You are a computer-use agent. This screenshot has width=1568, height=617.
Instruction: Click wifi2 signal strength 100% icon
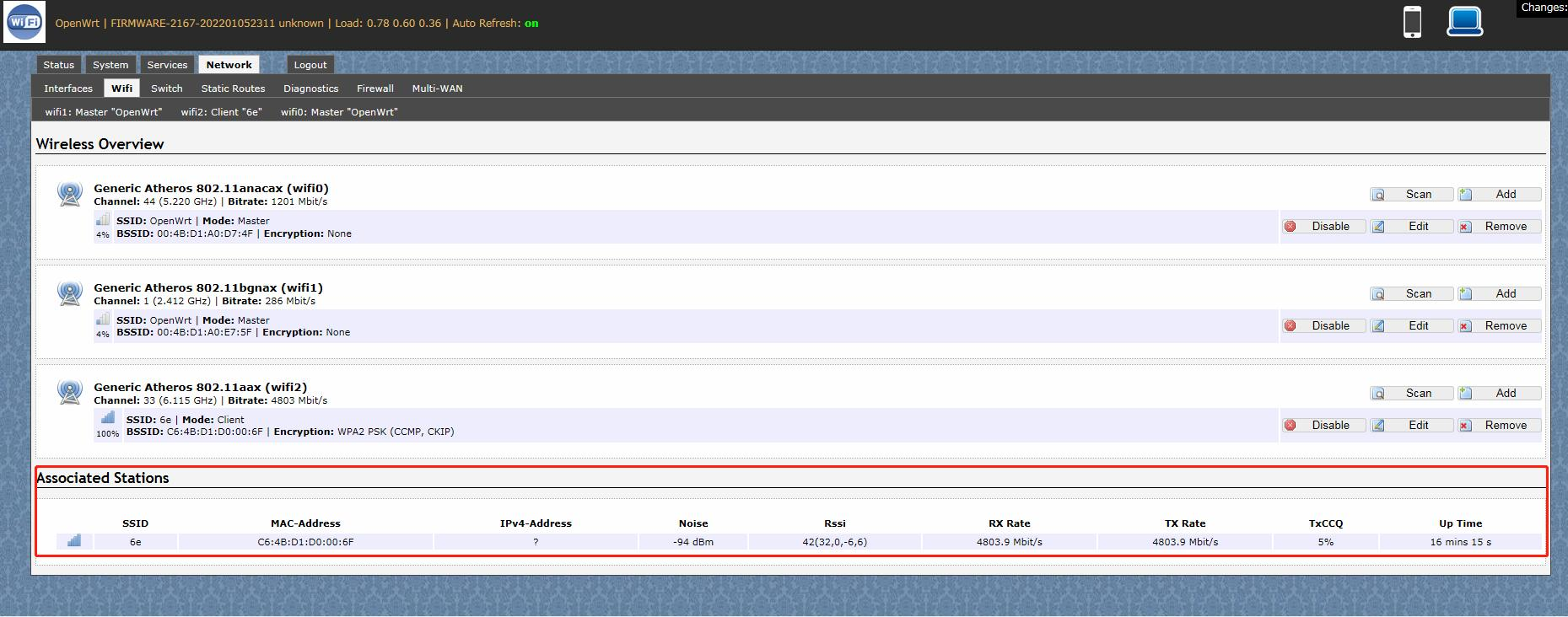click(x=108, y=418)
